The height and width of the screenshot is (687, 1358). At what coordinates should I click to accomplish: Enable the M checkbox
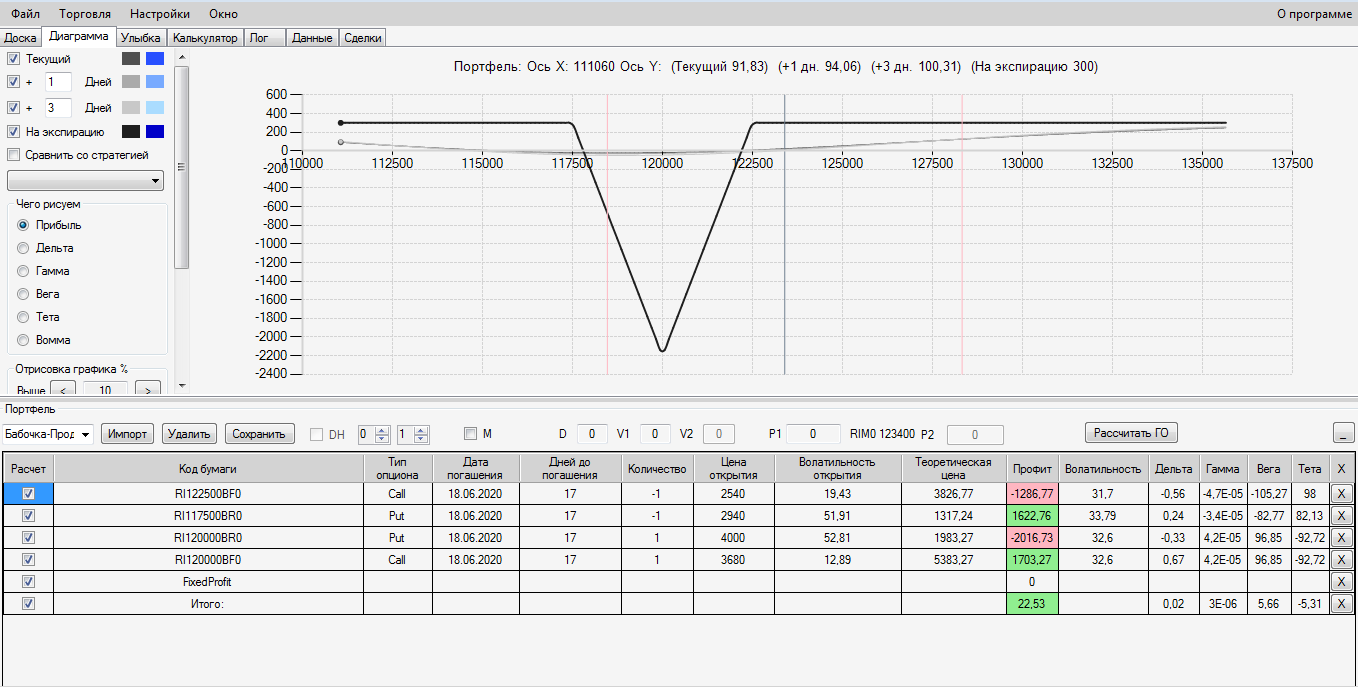(471, 434)
